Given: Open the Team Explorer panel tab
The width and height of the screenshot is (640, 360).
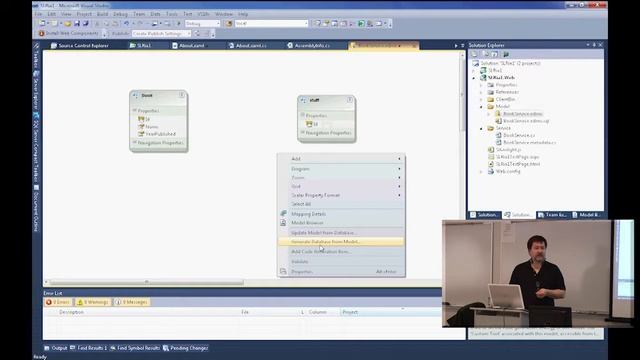Looking at the screenshot, I should tap(552, 215).
